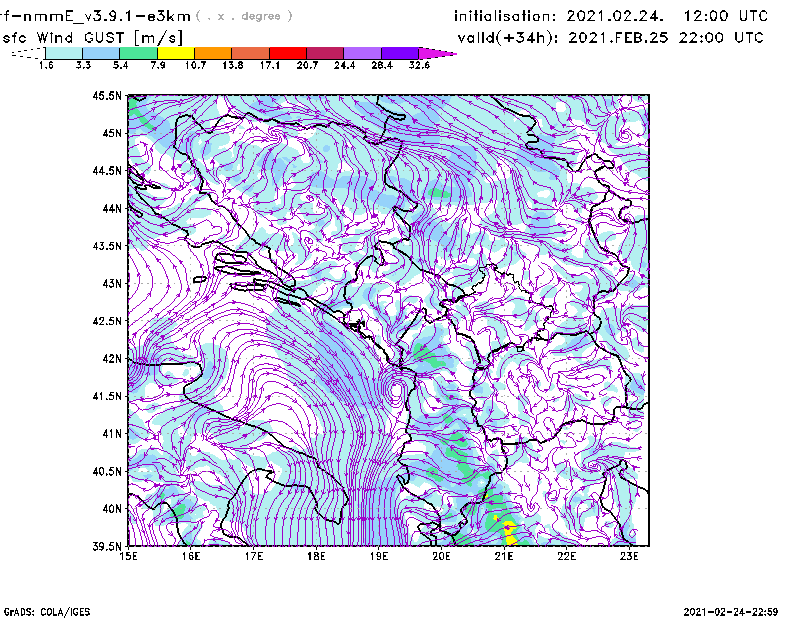Click the crimson 20.7–24.4 legend swatch
This screenshot has height=618, width=800.
point(325,53)
